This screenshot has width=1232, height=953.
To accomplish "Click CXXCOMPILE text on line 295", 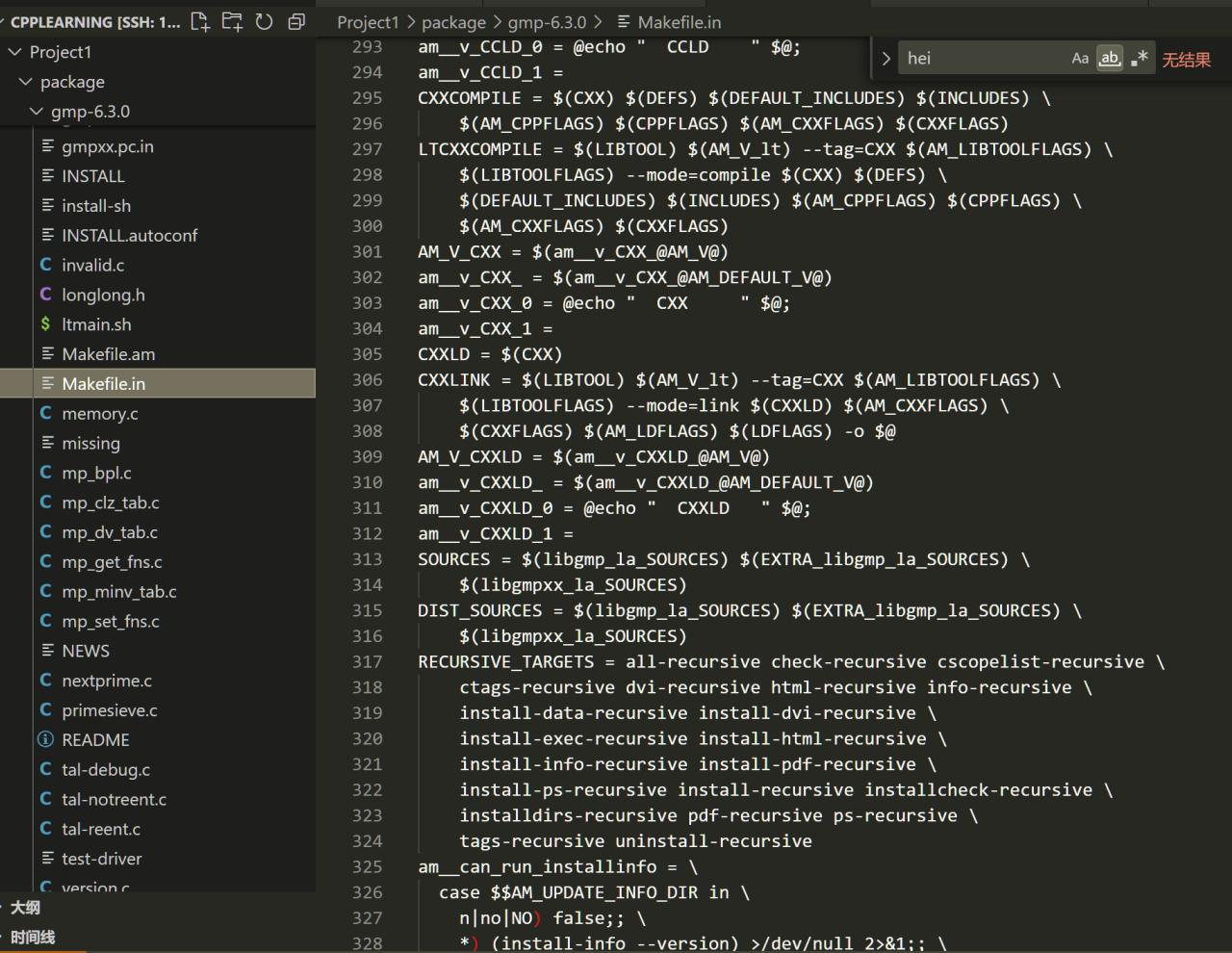I will (x=470, y=98).
